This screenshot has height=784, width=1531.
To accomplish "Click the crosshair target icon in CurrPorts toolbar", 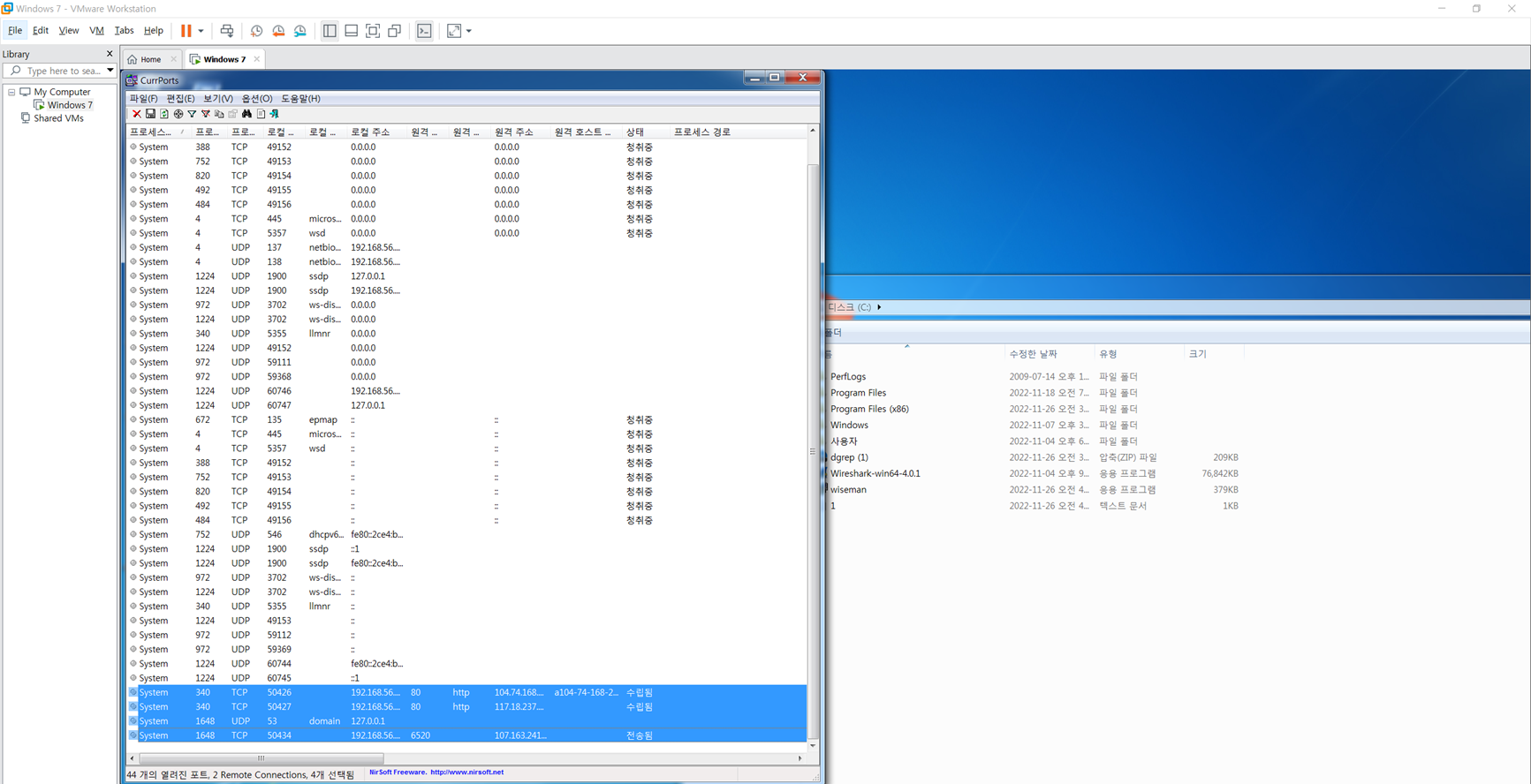I will [178, 114].
